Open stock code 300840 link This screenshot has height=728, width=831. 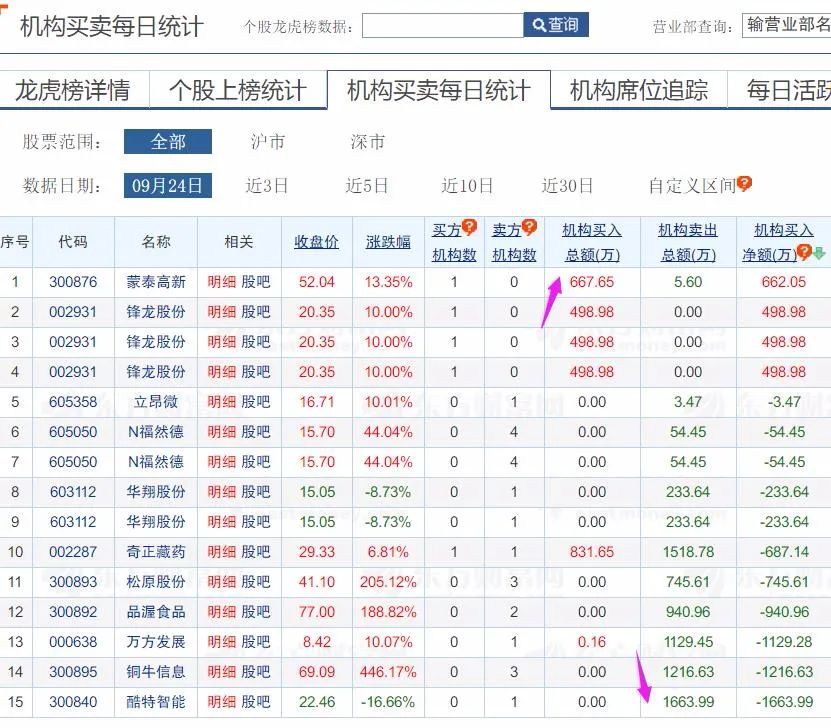pyautogui.click(x=73, y=702)
